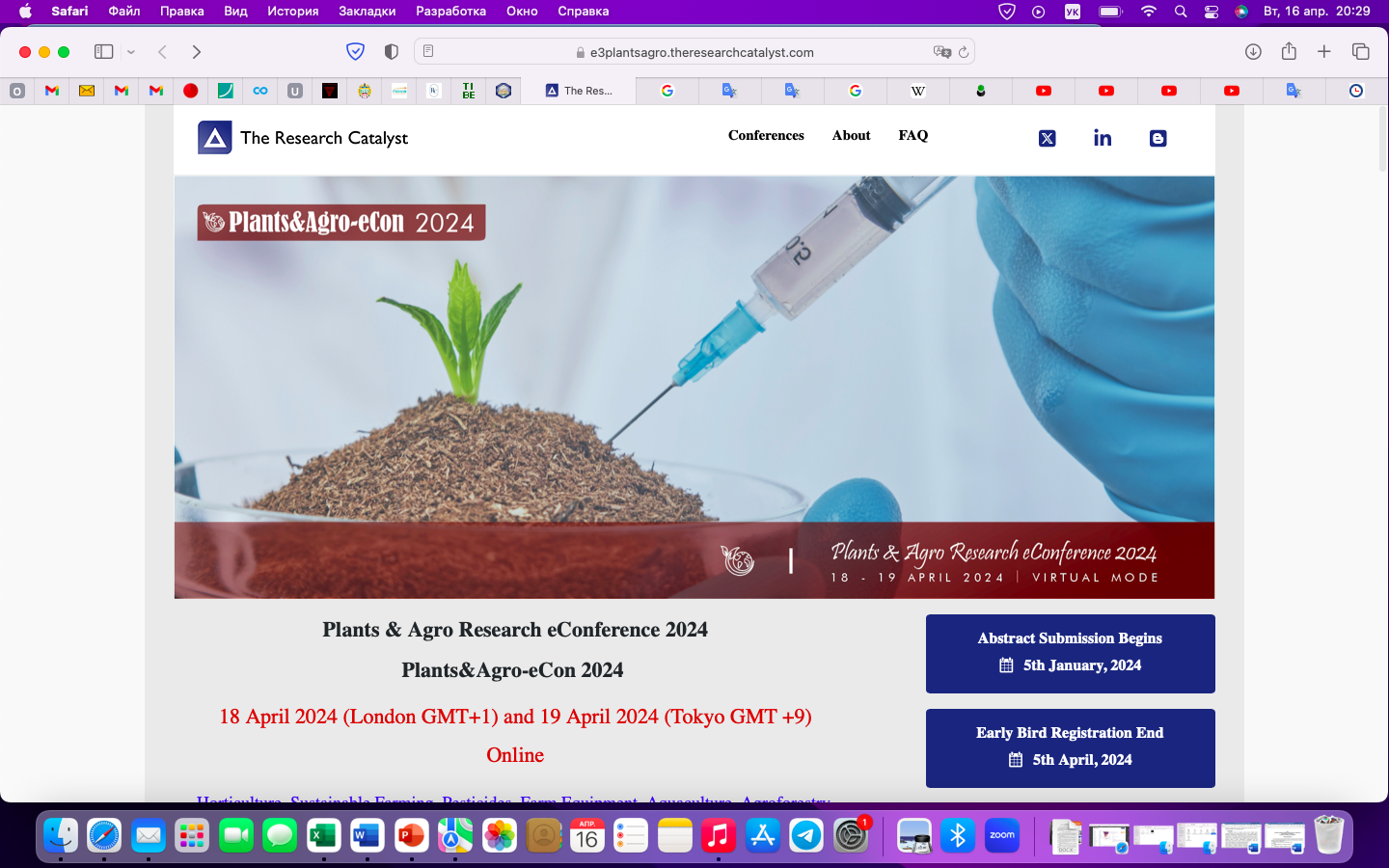
Task: Expand the sidebar tab group dropdown arrow
Action: click(131, 52)
